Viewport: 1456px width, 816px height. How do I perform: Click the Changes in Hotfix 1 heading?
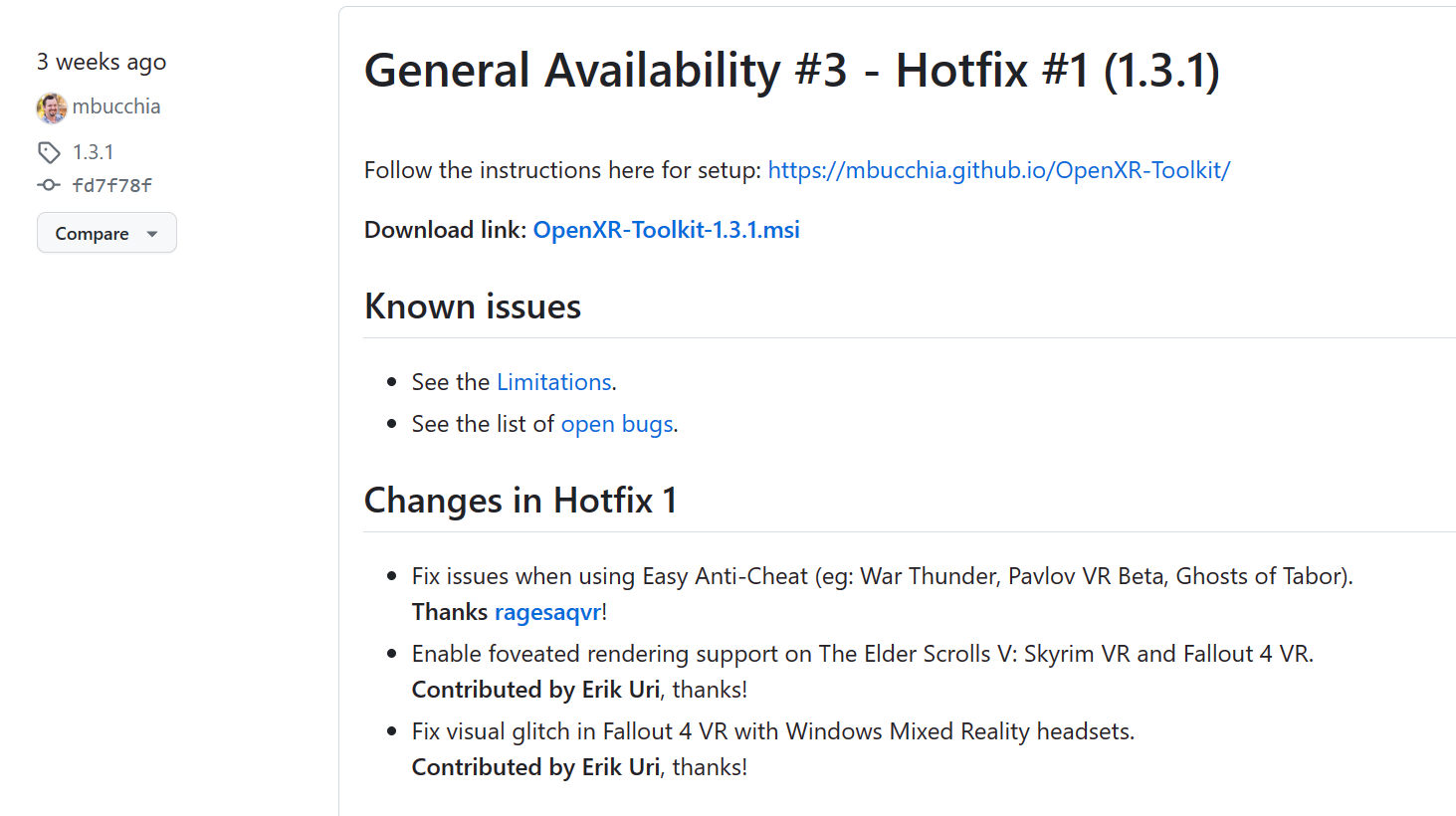[x=520, y=501]
